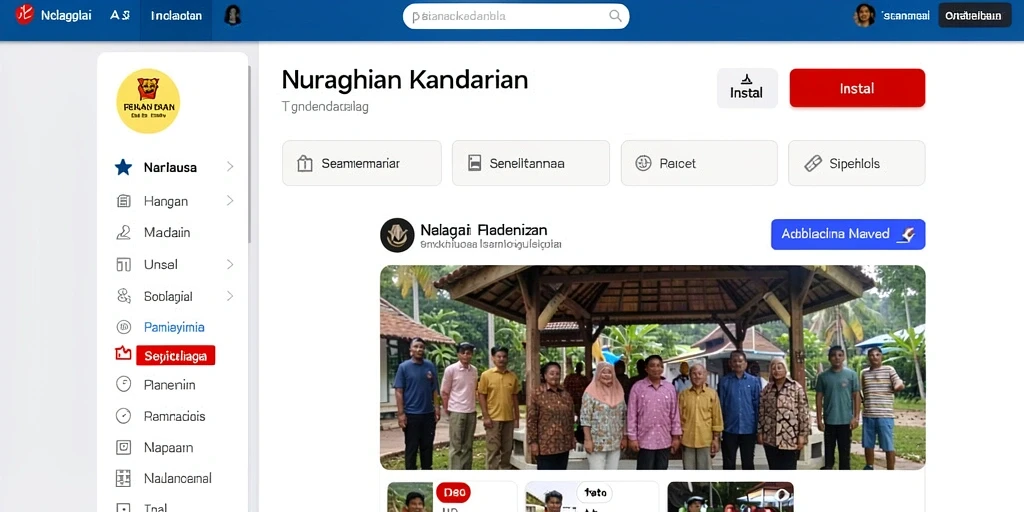Screen dimensions: 1024x512
Task: Click the Sipehlols tag icon
Action: coord(813,163)
